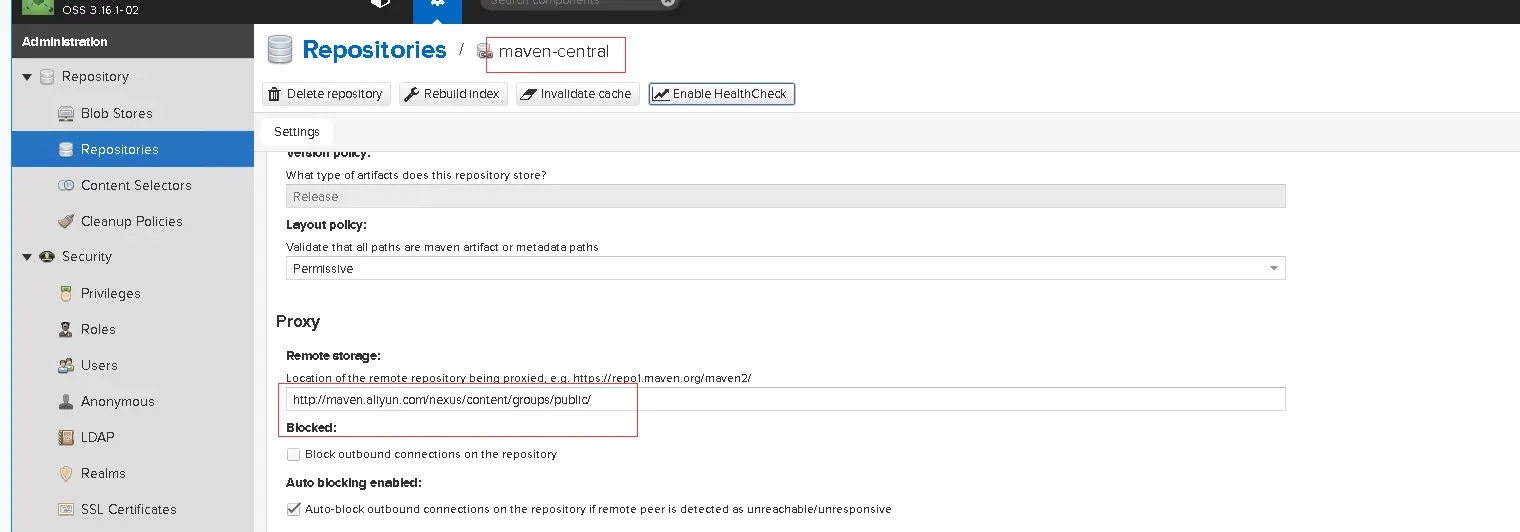Untick the Auto-block outbound connections checkbox
This screenshot has width=1520, height=532.
pos(293,509)
